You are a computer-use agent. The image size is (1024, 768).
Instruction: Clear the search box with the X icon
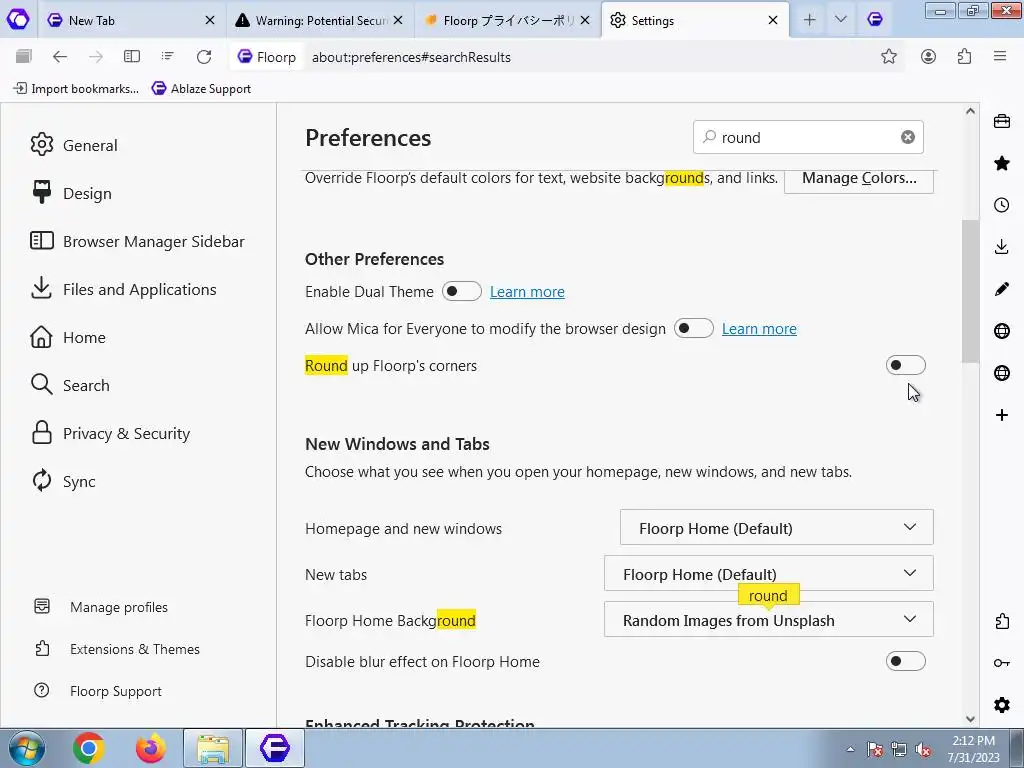point(908,137)
